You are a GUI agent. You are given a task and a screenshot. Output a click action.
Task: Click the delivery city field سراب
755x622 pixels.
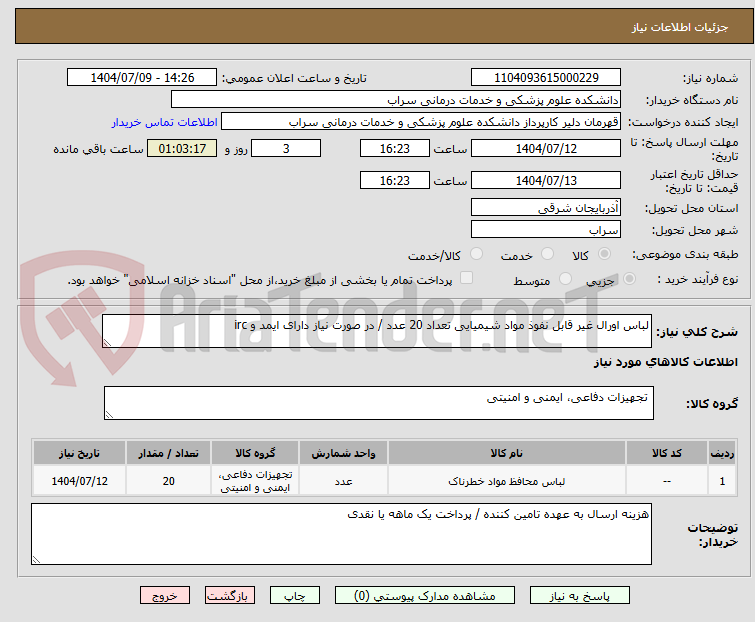(x=546, y=230)
